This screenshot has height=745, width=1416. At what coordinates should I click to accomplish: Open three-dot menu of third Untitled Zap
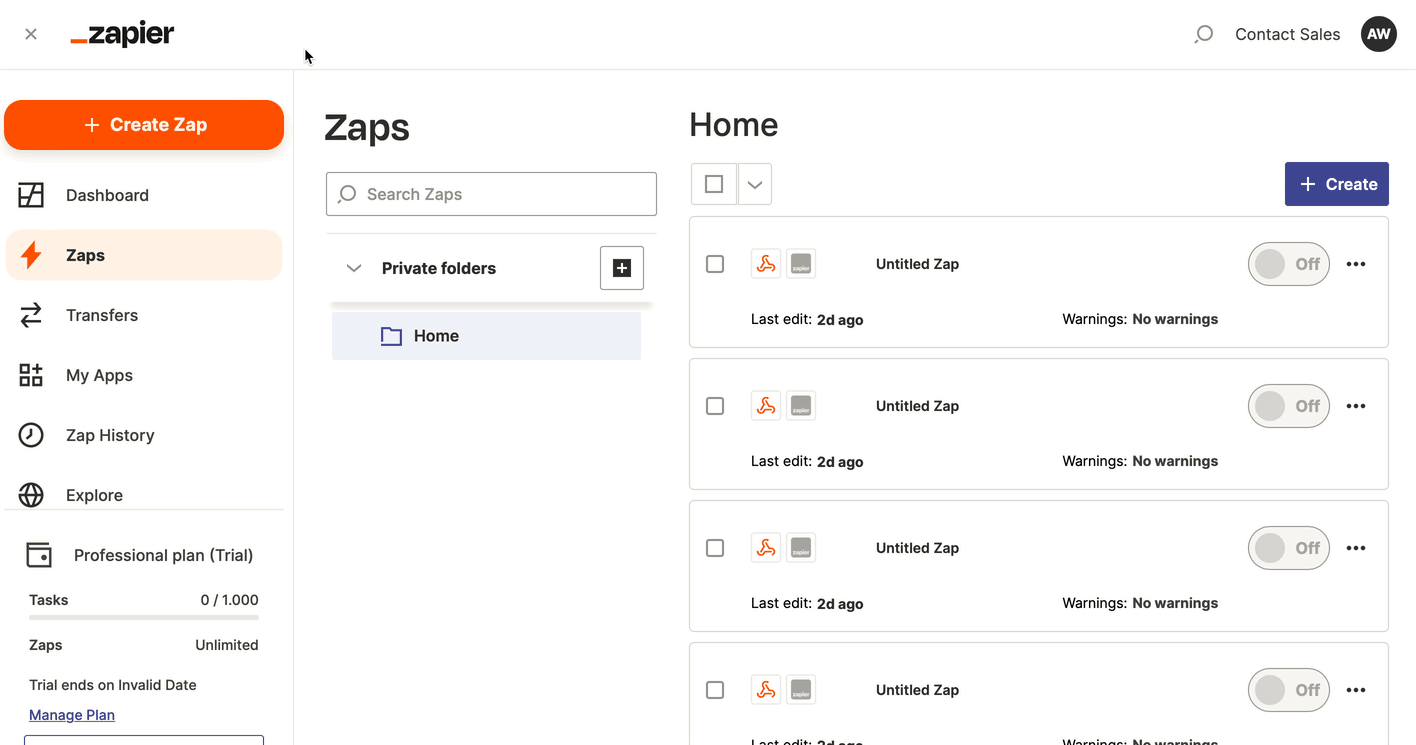coord(1355,548)
